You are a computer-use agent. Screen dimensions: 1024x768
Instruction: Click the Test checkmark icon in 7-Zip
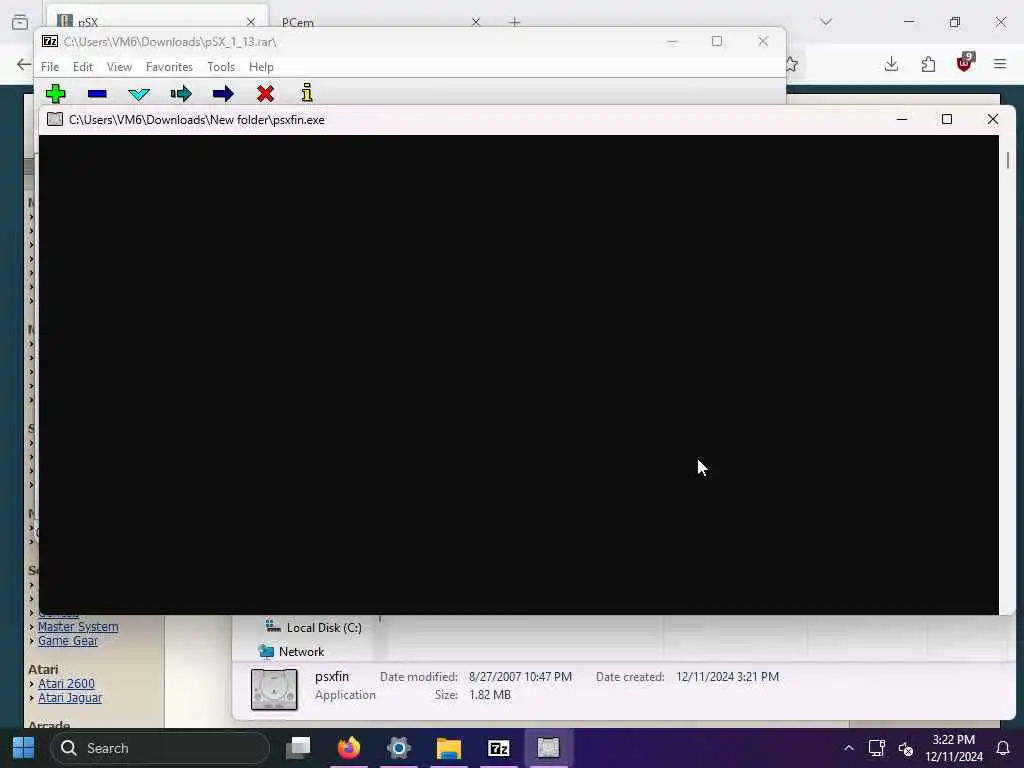pos(139,95)
